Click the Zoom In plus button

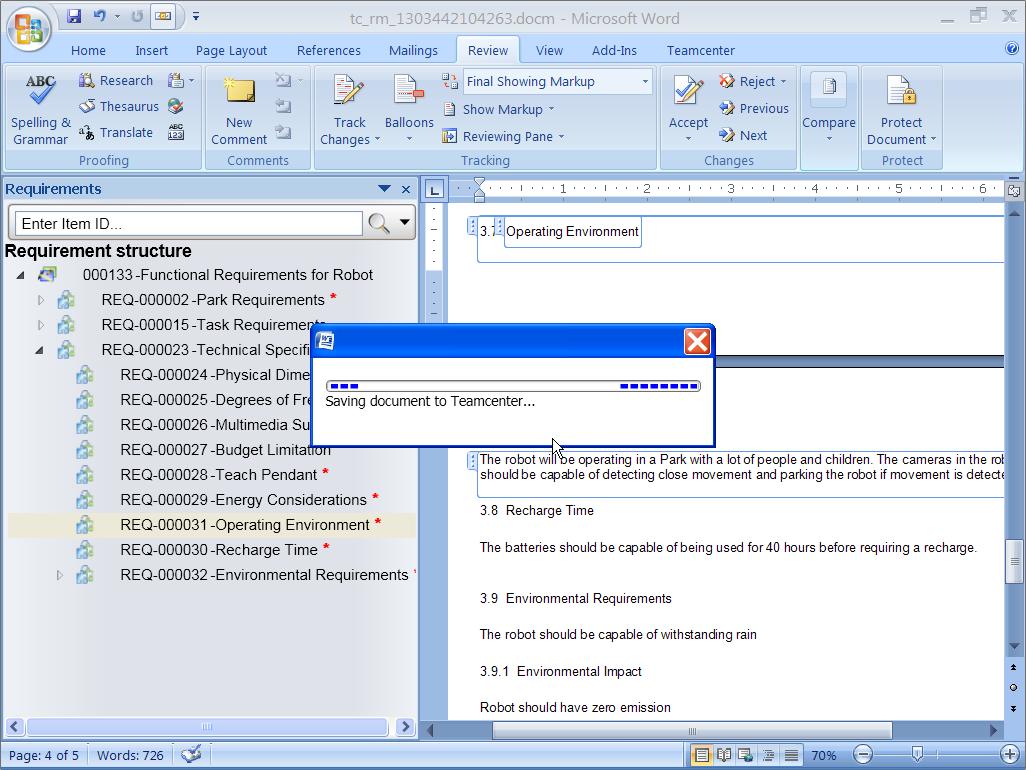click(1010, 755)
